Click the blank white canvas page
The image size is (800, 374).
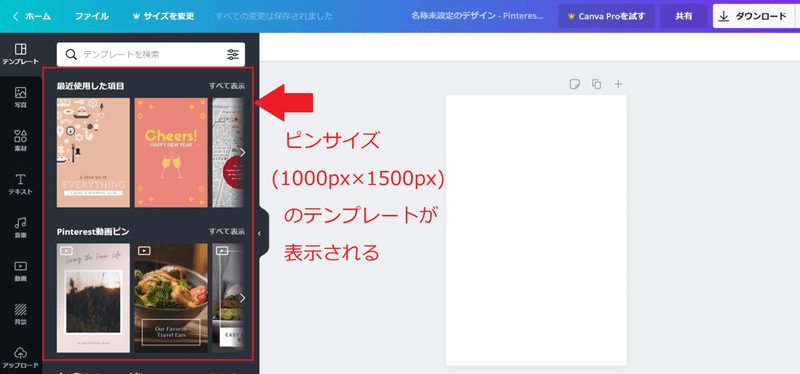point(536,230)
